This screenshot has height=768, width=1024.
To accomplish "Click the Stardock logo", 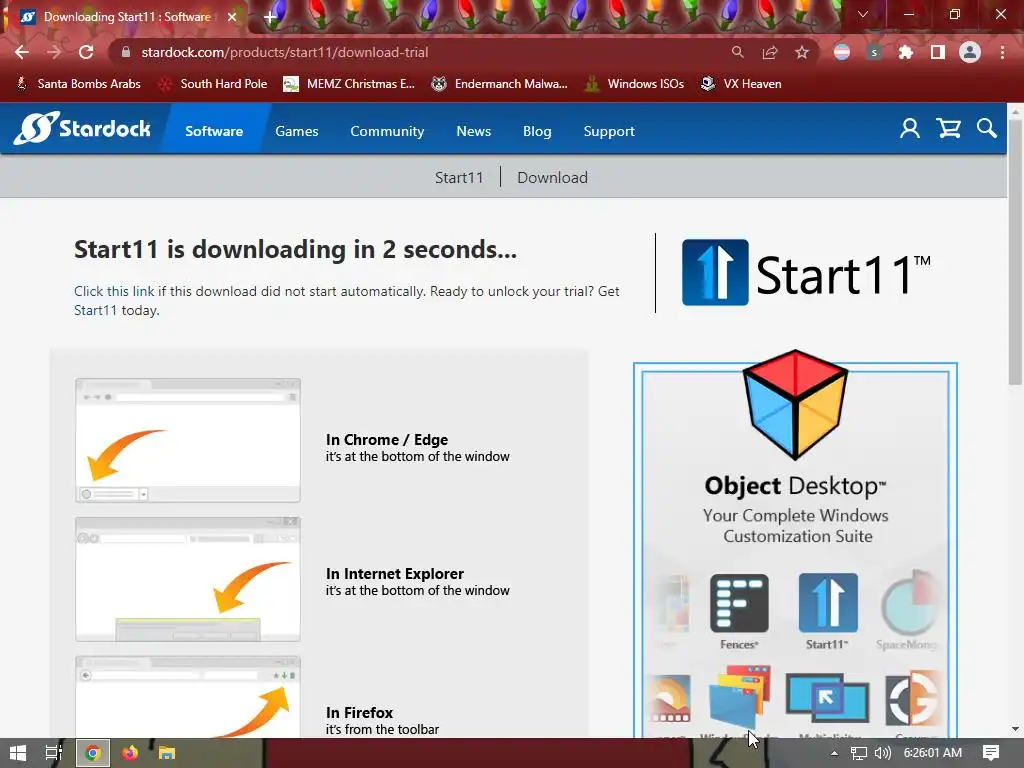I will coord(82,128).
